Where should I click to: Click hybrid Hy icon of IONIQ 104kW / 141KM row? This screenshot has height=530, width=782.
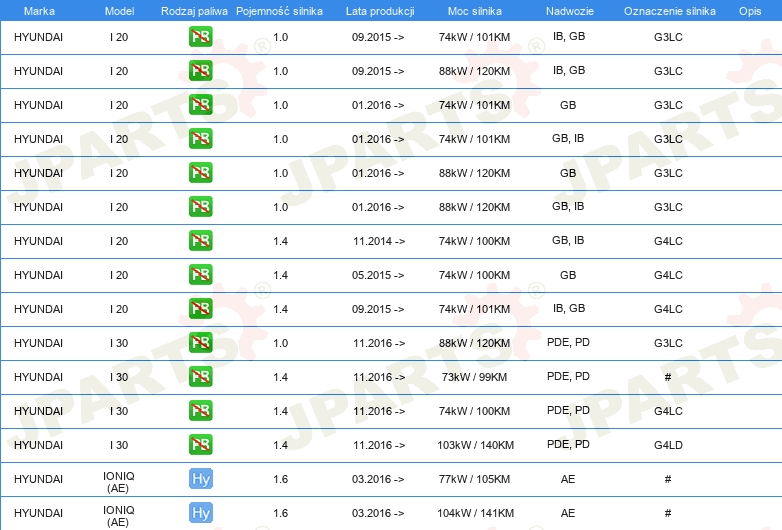(200, 513)
